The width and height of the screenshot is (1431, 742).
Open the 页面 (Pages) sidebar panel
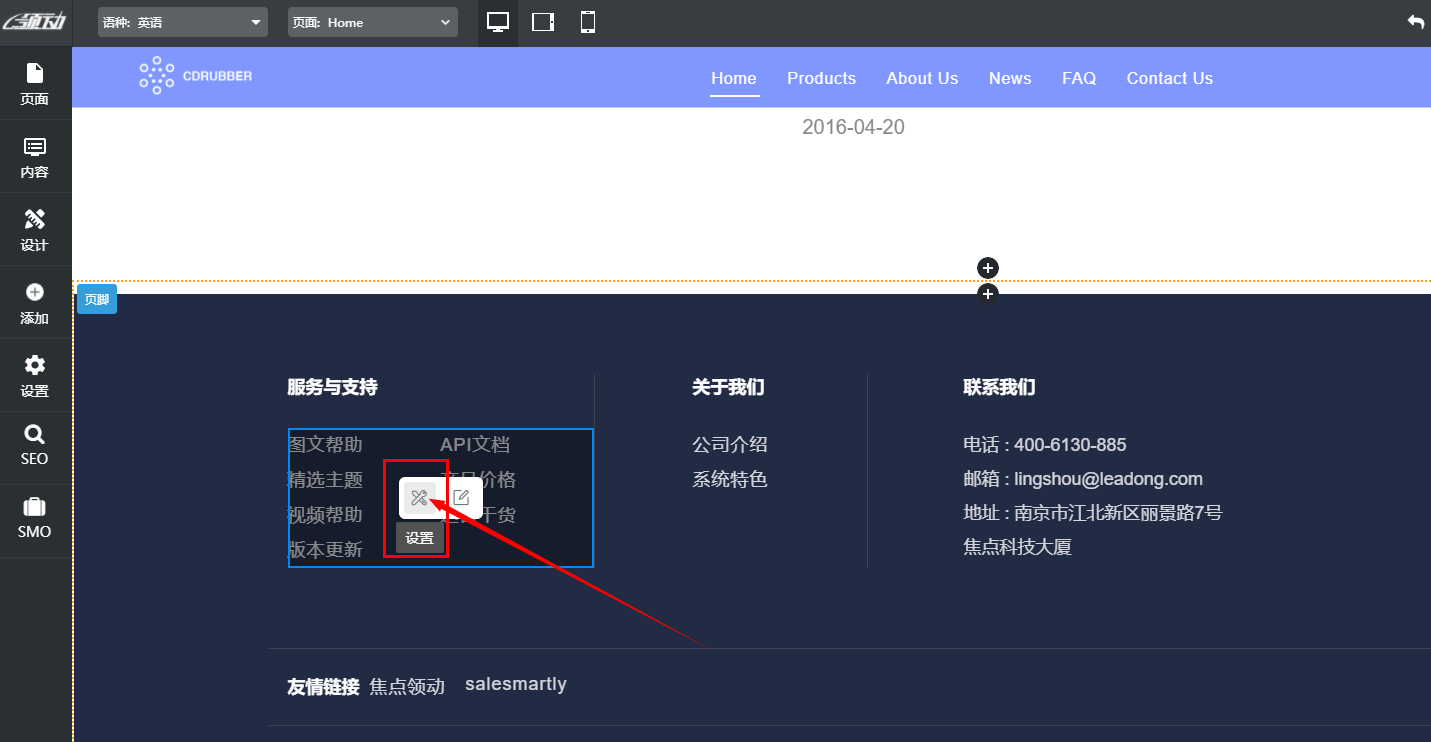(x=35, y=84)
